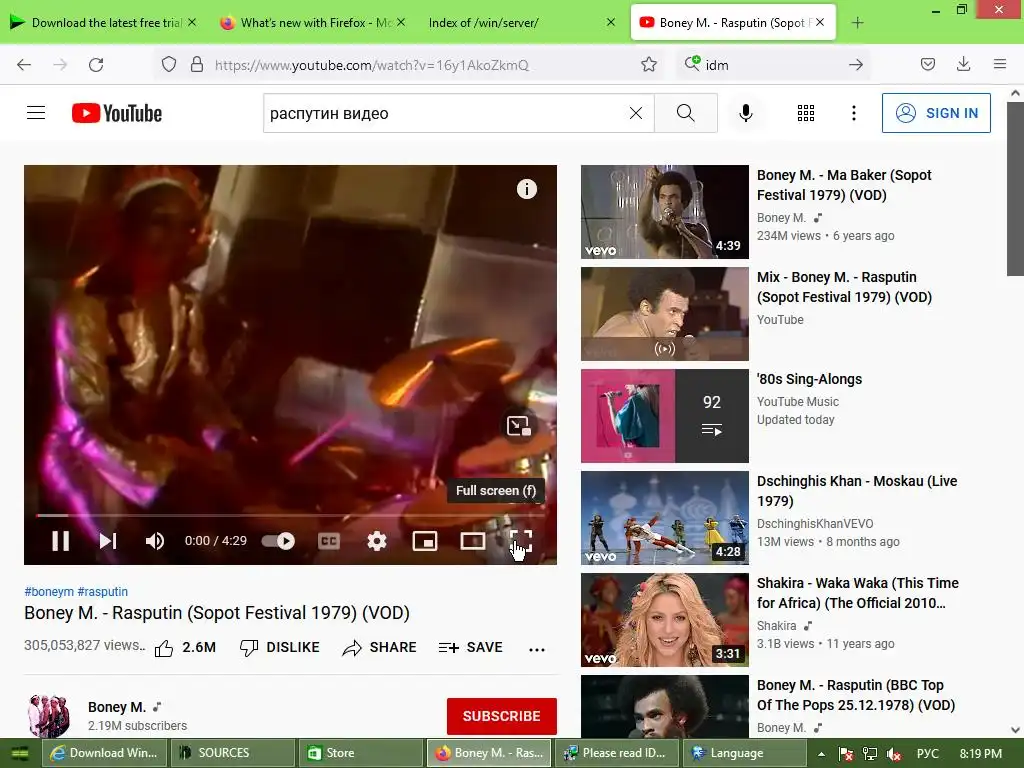
Task: Click the idm search box
Action: coord(771,65)
